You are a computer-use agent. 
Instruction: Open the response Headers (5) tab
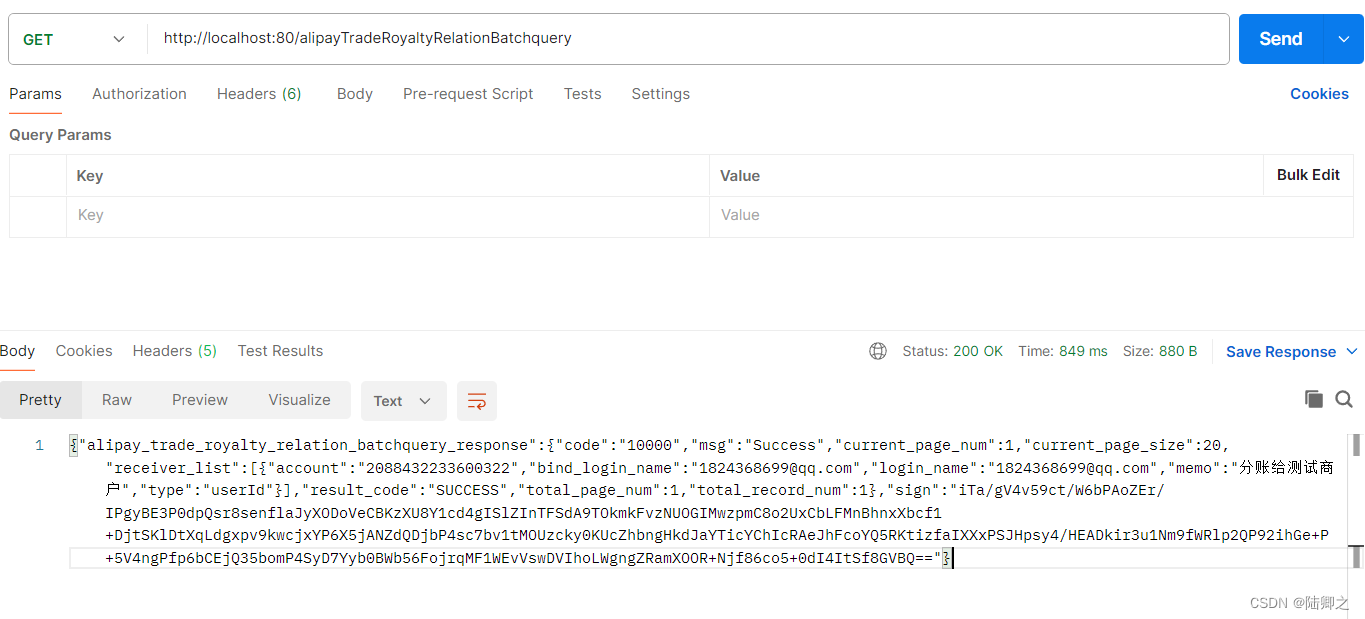coord(174,351)
